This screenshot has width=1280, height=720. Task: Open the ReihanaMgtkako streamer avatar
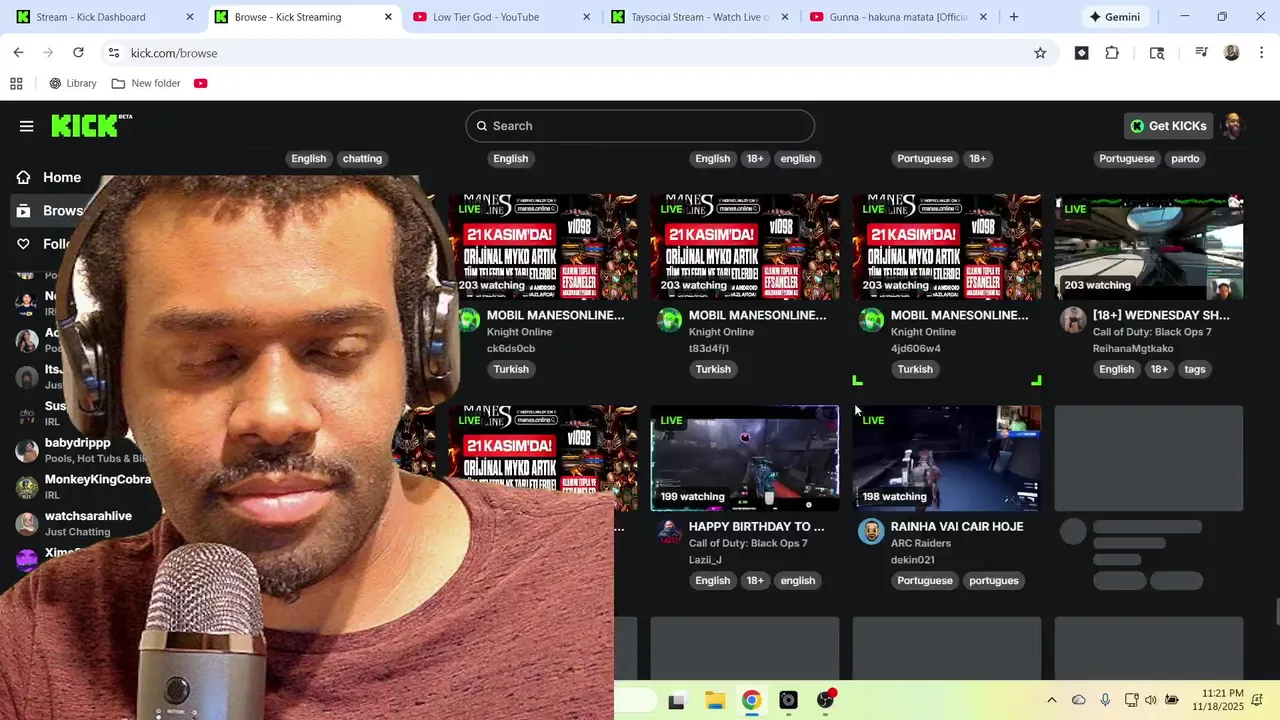1074,320
